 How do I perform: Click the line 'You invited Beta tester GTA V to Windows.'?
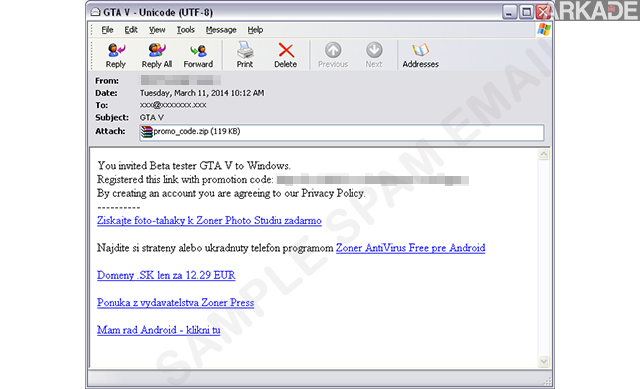pos(194,166)
